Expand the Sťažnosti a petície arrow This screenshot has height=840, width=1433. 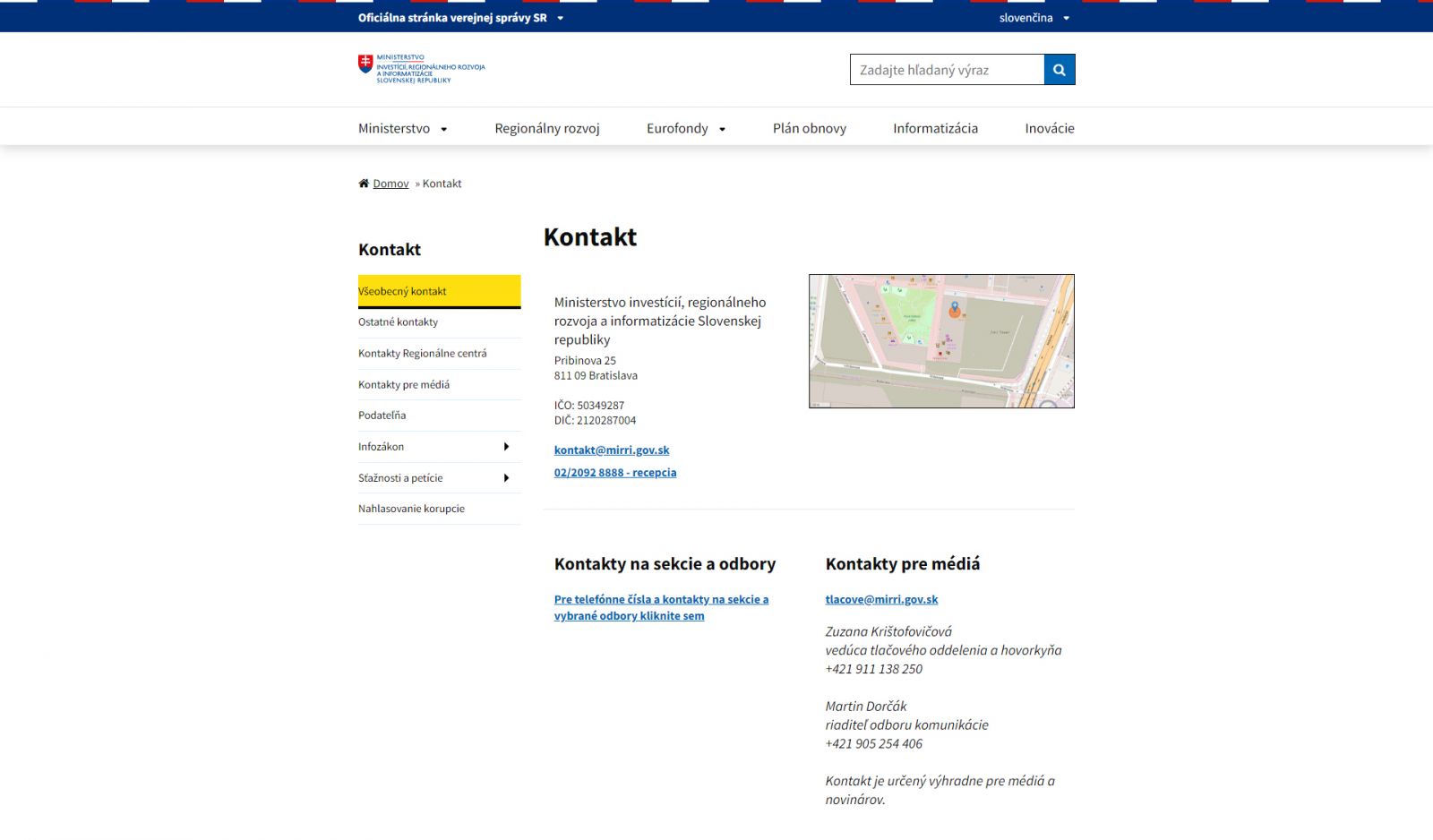coord(506,478)
